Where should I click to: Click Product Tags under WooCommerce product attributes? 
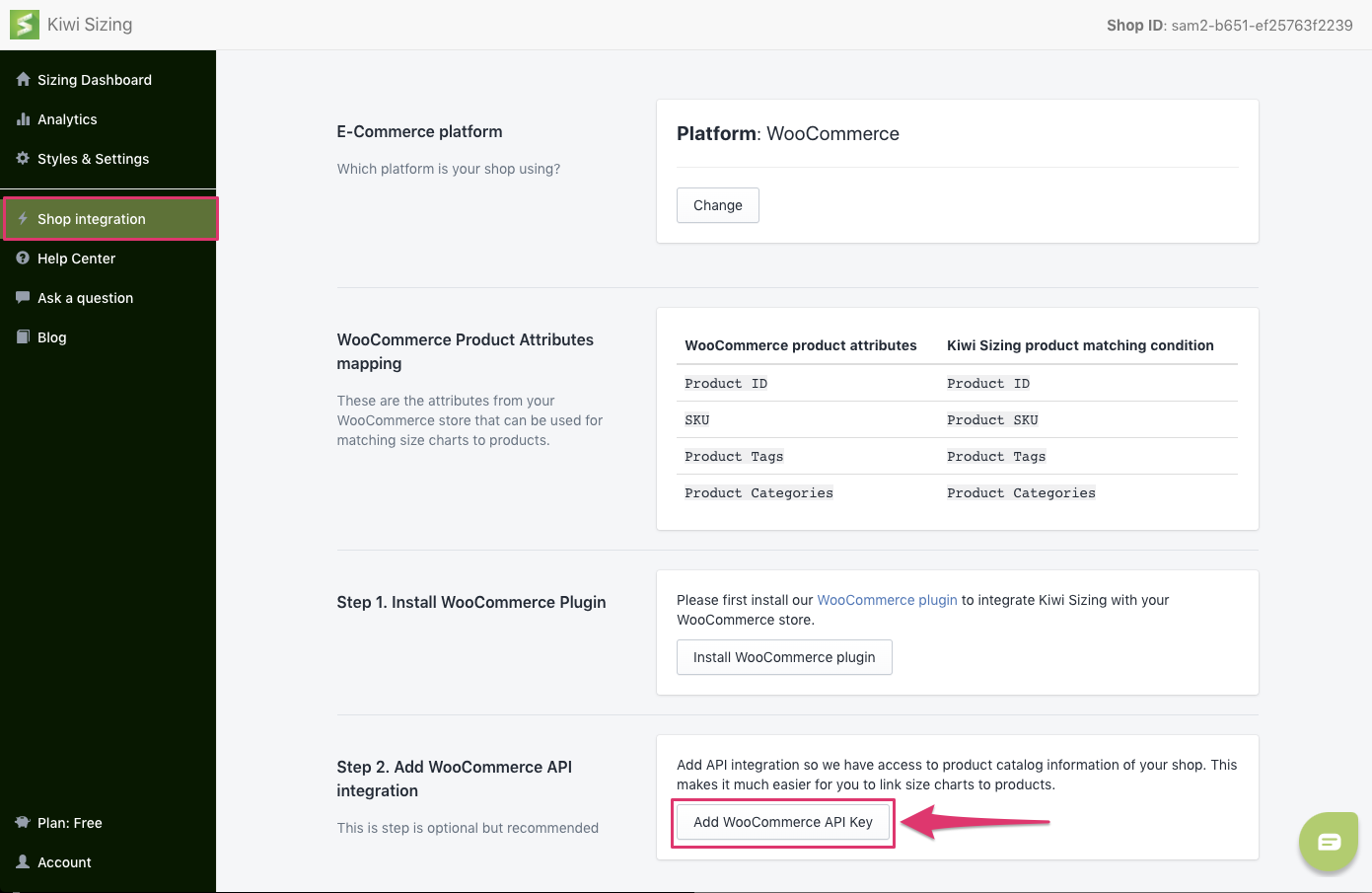[x=734, y=456]
